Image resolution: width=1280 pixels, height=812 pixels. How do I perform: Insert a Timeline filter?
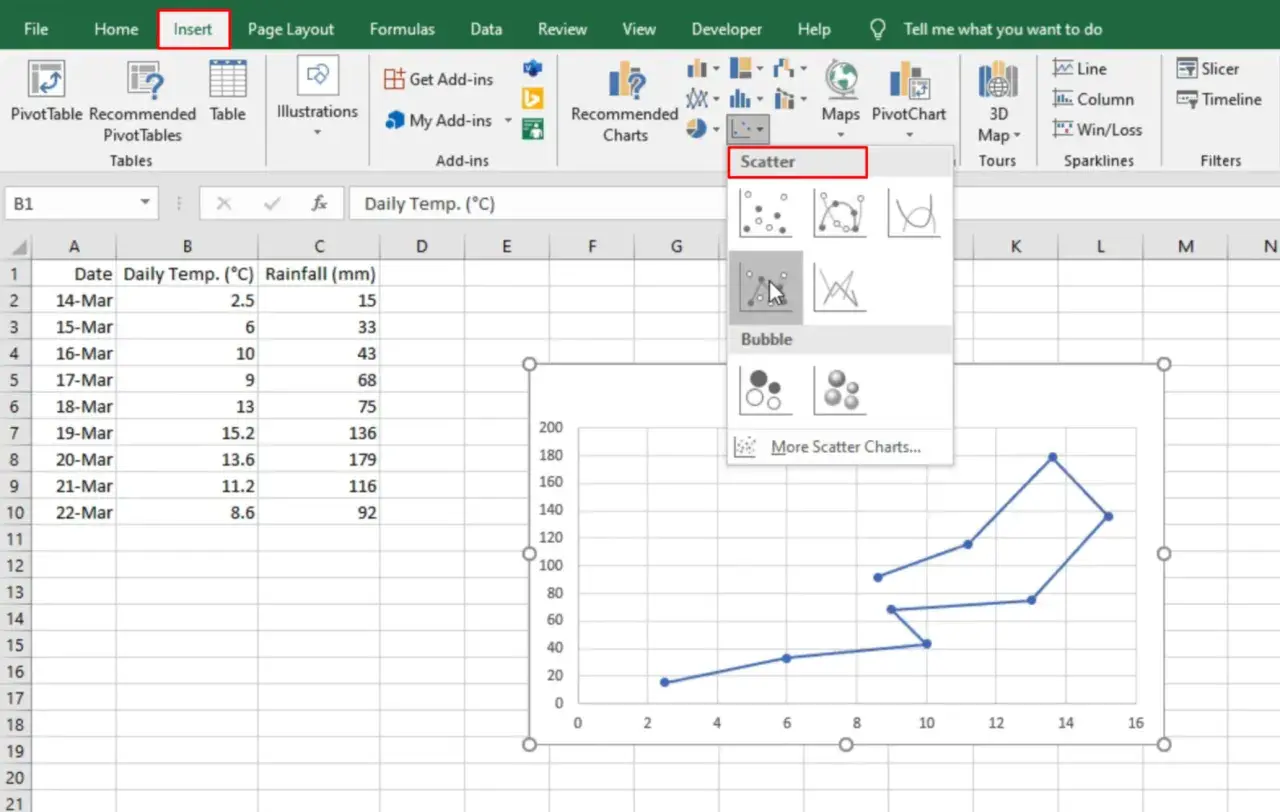[x=1219, y=99]
